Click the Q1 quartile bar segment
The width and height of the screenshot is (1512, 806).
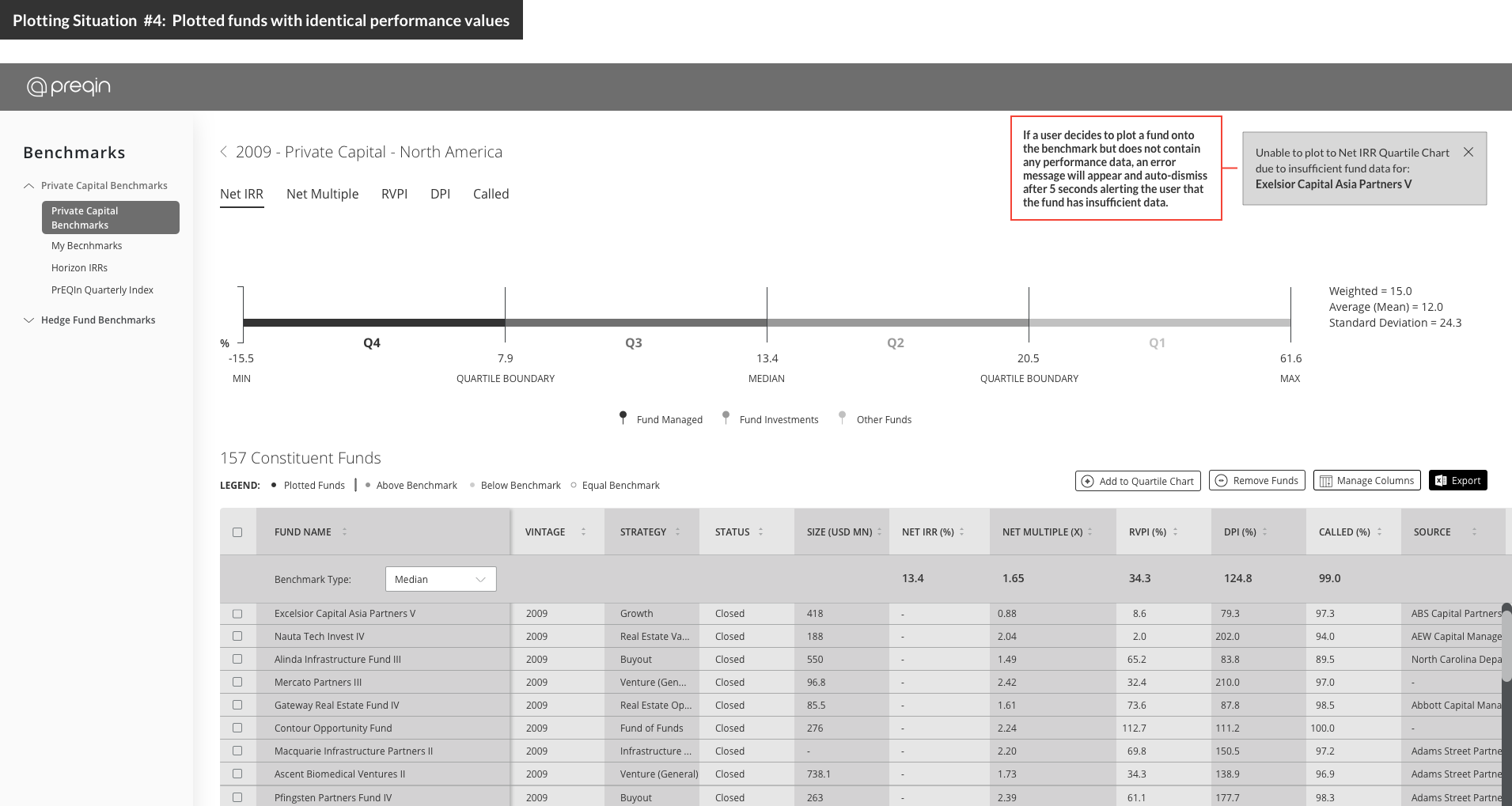(1160, 323)
